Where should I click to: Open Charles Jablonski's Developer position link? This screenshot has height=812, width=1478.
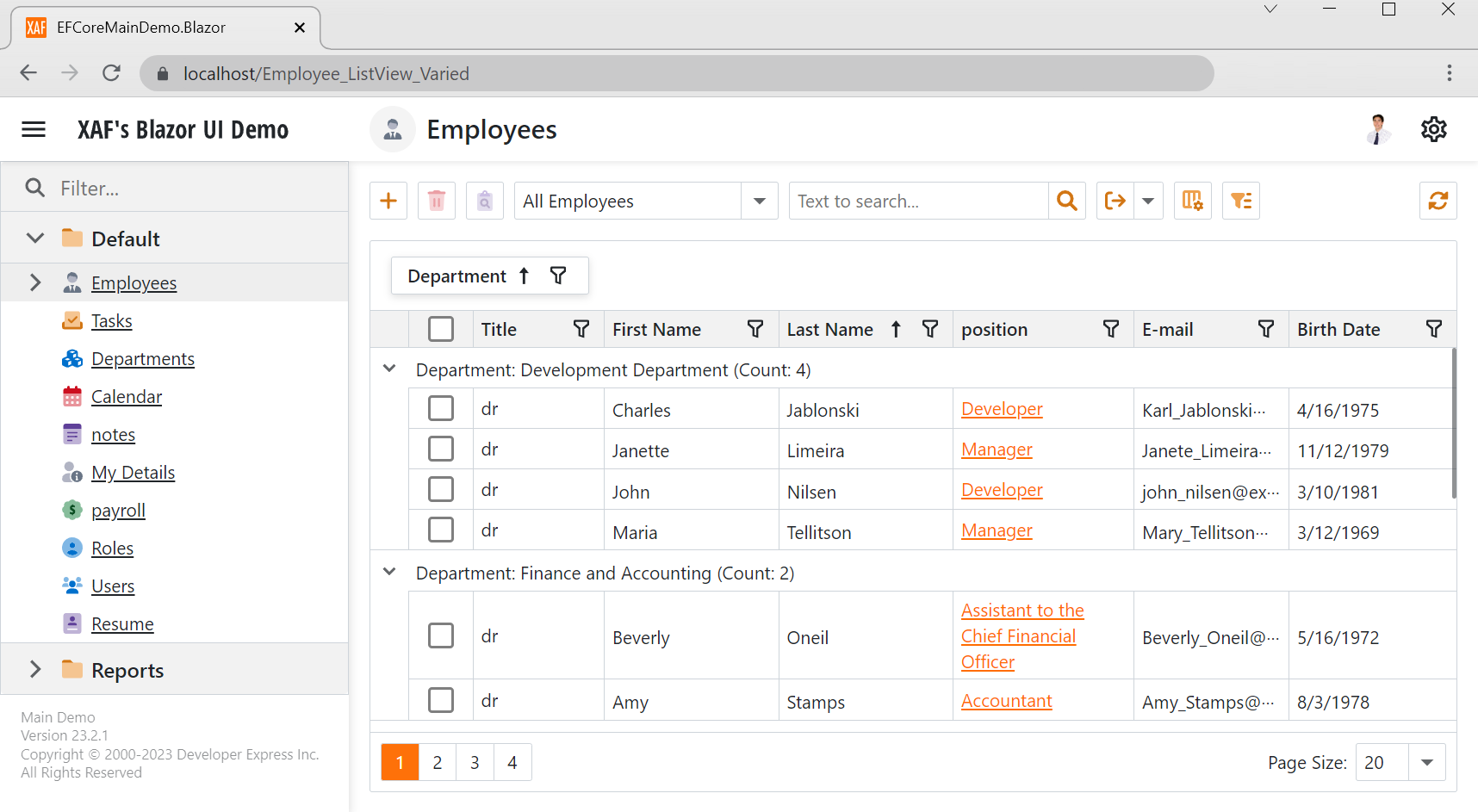[1002, 409]
